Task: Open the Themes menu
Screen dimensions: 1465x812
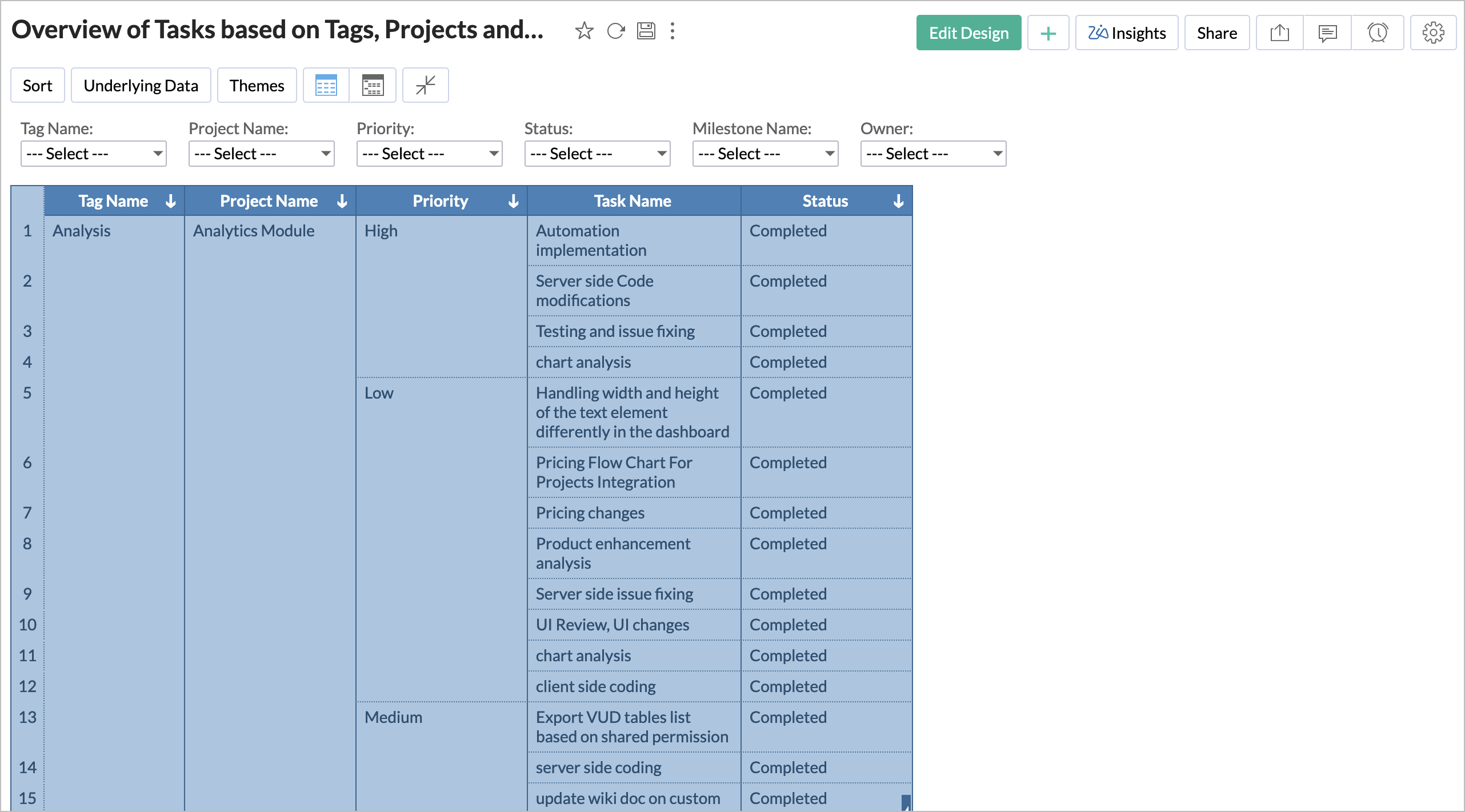Action: click(257, 86)
